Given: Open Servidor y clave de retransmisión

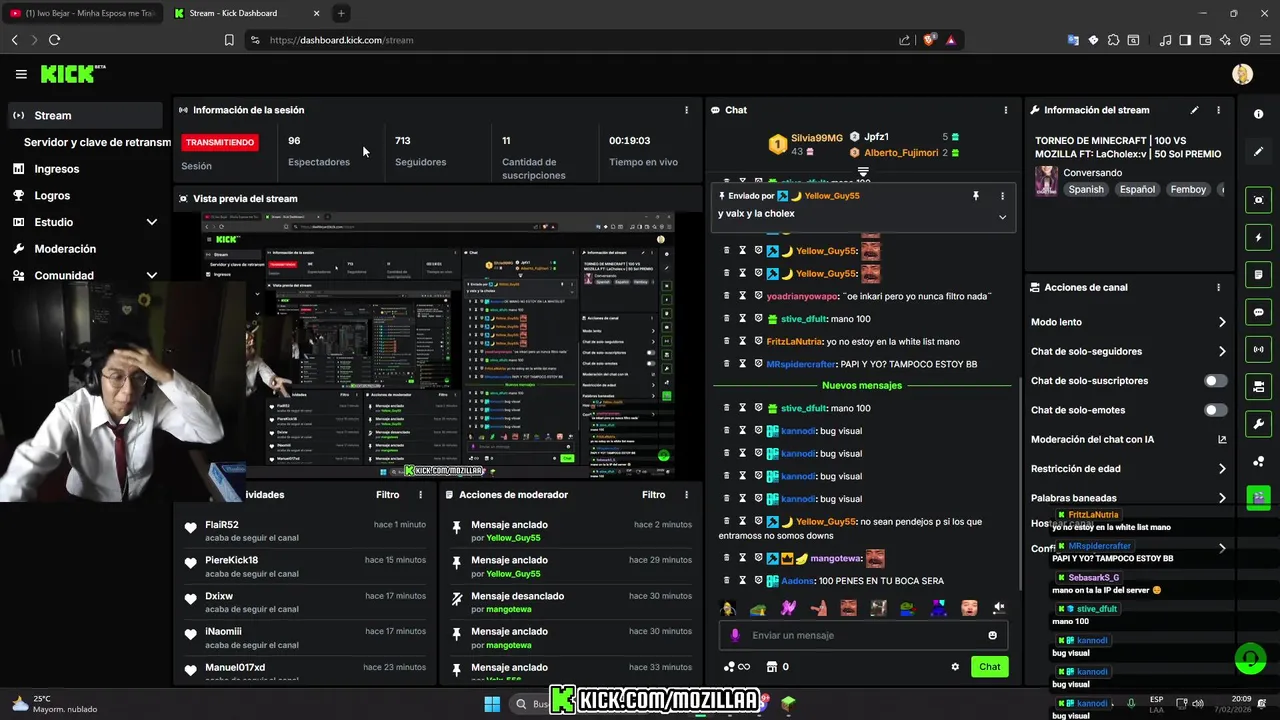Looking at the screenshot, I should (x=97, y=142).
